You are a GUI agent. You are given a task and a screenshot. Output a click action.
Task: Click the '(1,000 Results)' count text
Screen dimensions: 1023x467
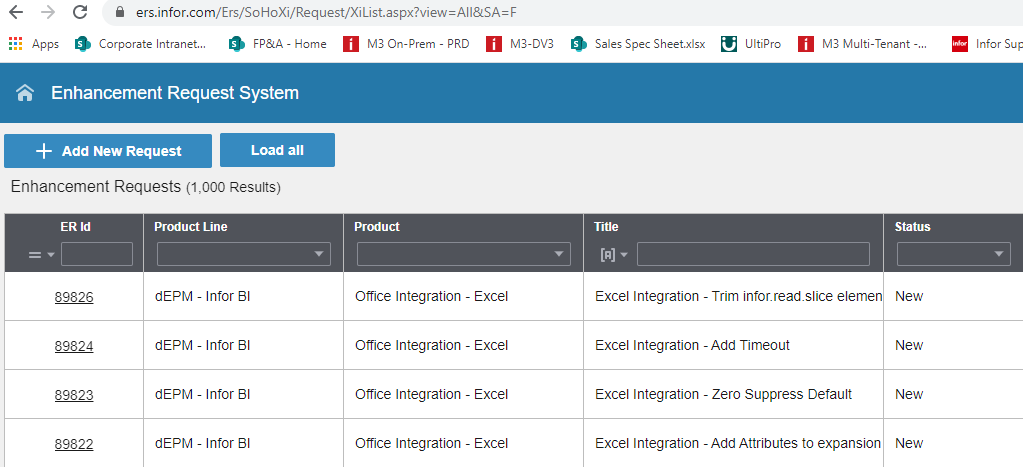(234, 188)
